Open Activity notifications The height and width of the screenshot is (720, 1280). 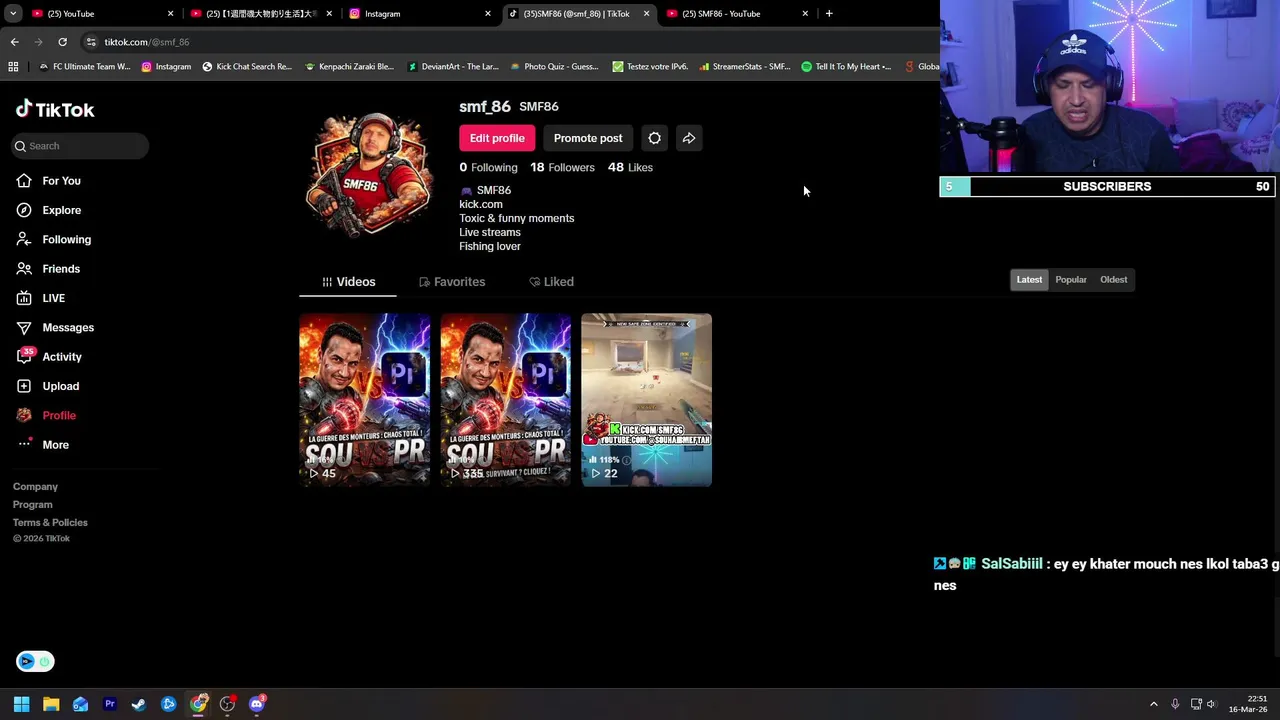(x=62, y=357)
